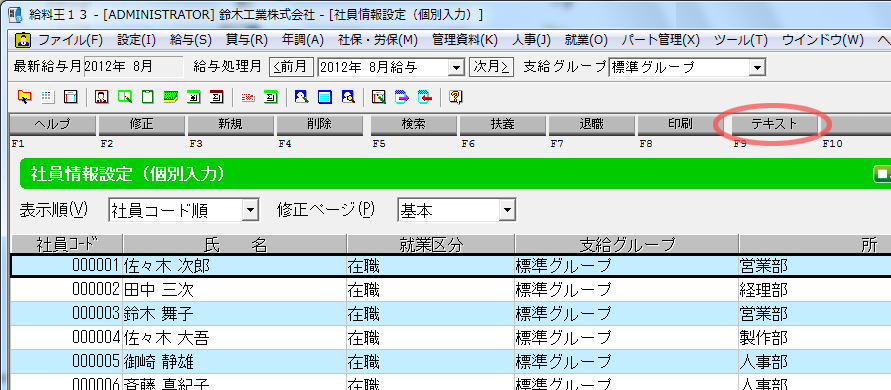Click the 氏名 column header
Viewport: 891px width, 390px height.
tap(235, 245)
